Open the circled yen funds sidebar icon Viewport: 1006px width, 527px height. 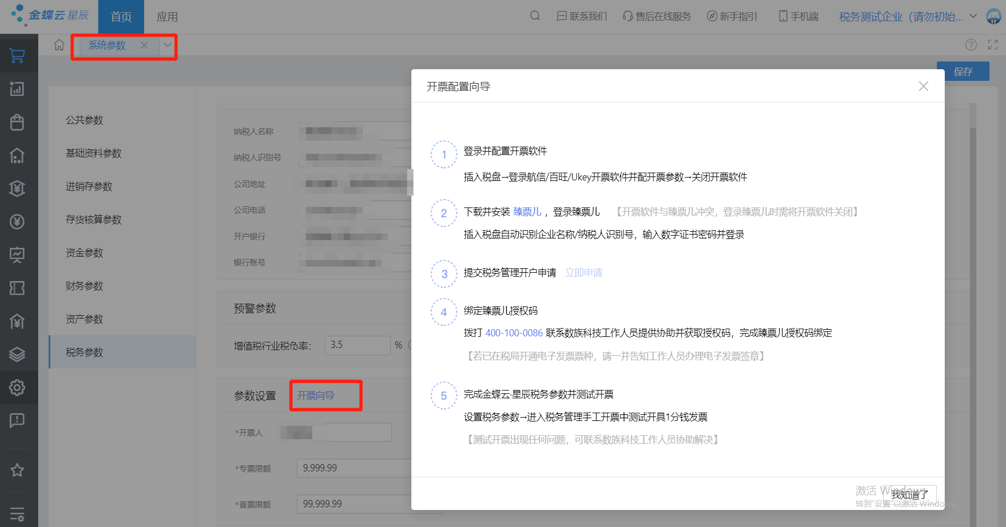pyautogui.click(x=17, y=221)
